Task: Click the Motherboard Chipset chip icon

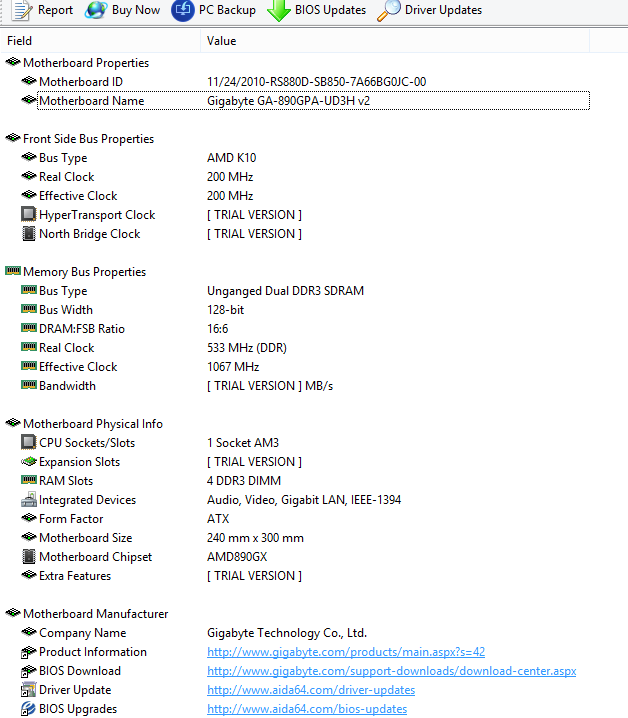Action: pyautogui.click(x=28, y=556)
